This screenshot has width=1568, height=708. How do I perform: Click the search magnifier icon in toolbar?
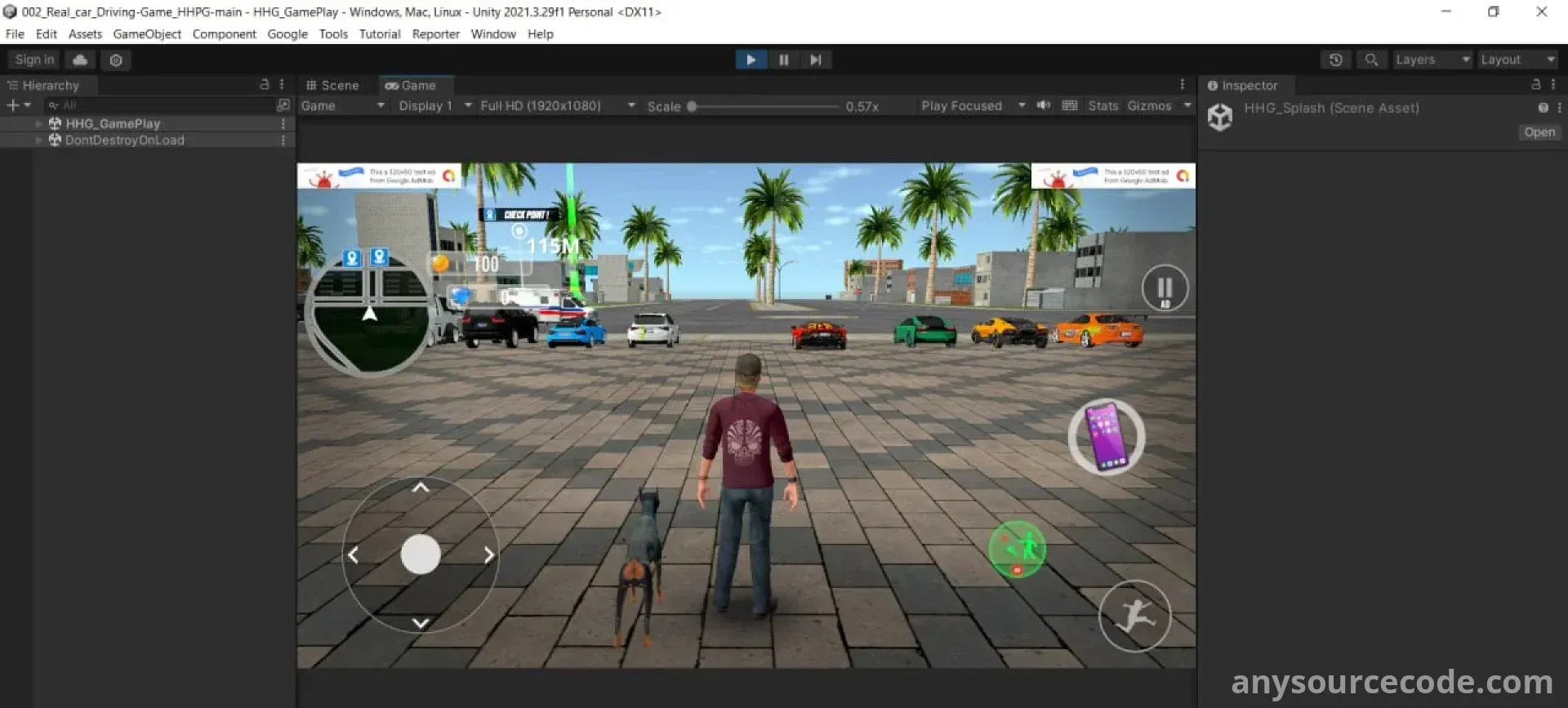[x=1371, y=60]
